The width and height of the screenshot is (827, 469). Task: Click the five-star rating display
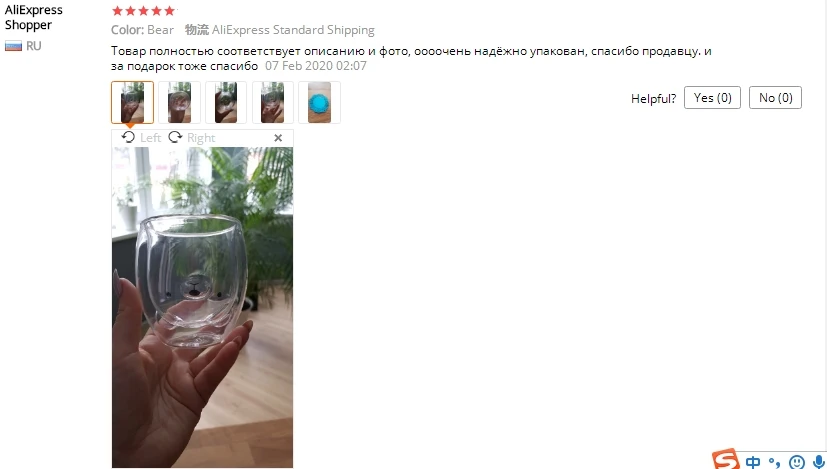(x=143, y=11)
